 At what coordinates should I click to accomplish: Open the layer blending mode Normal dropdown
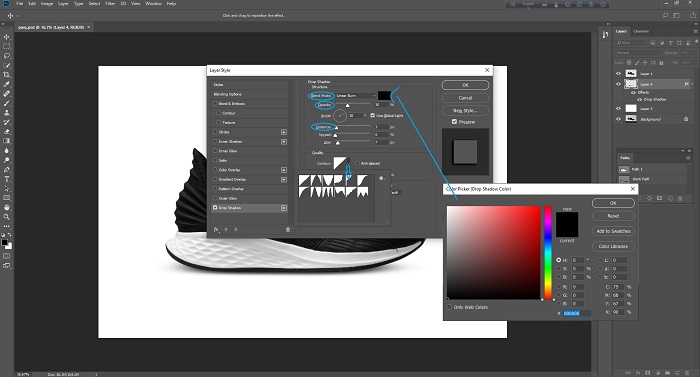point(637,53)
